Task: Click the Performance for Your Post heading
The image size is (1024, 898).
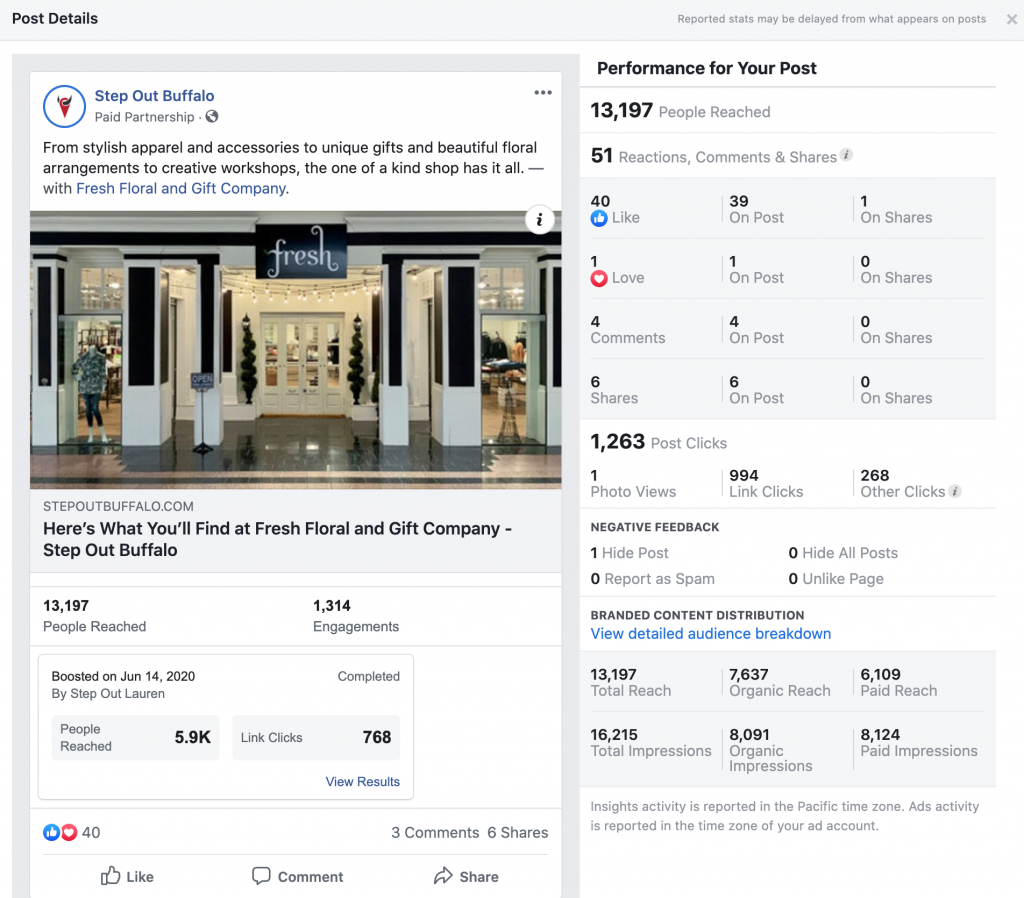Action: point(707,68)
